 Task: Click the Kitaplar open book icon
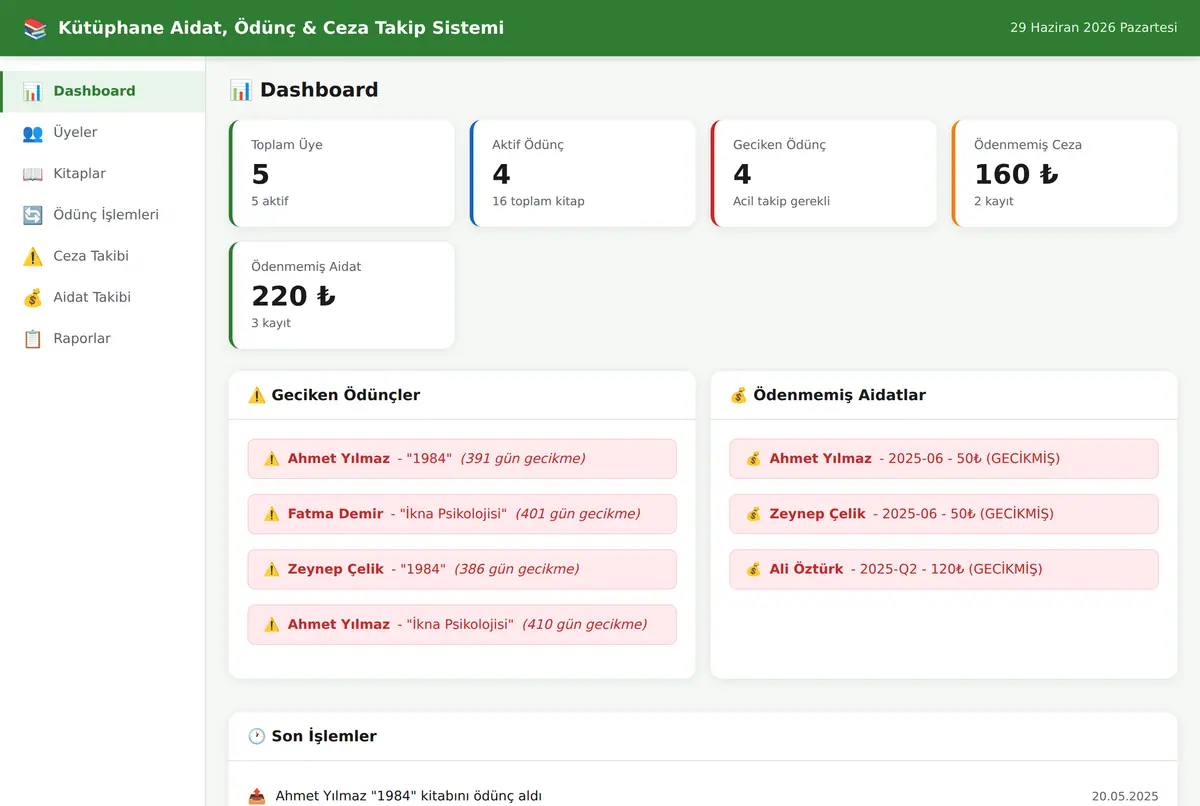[33, 174]
